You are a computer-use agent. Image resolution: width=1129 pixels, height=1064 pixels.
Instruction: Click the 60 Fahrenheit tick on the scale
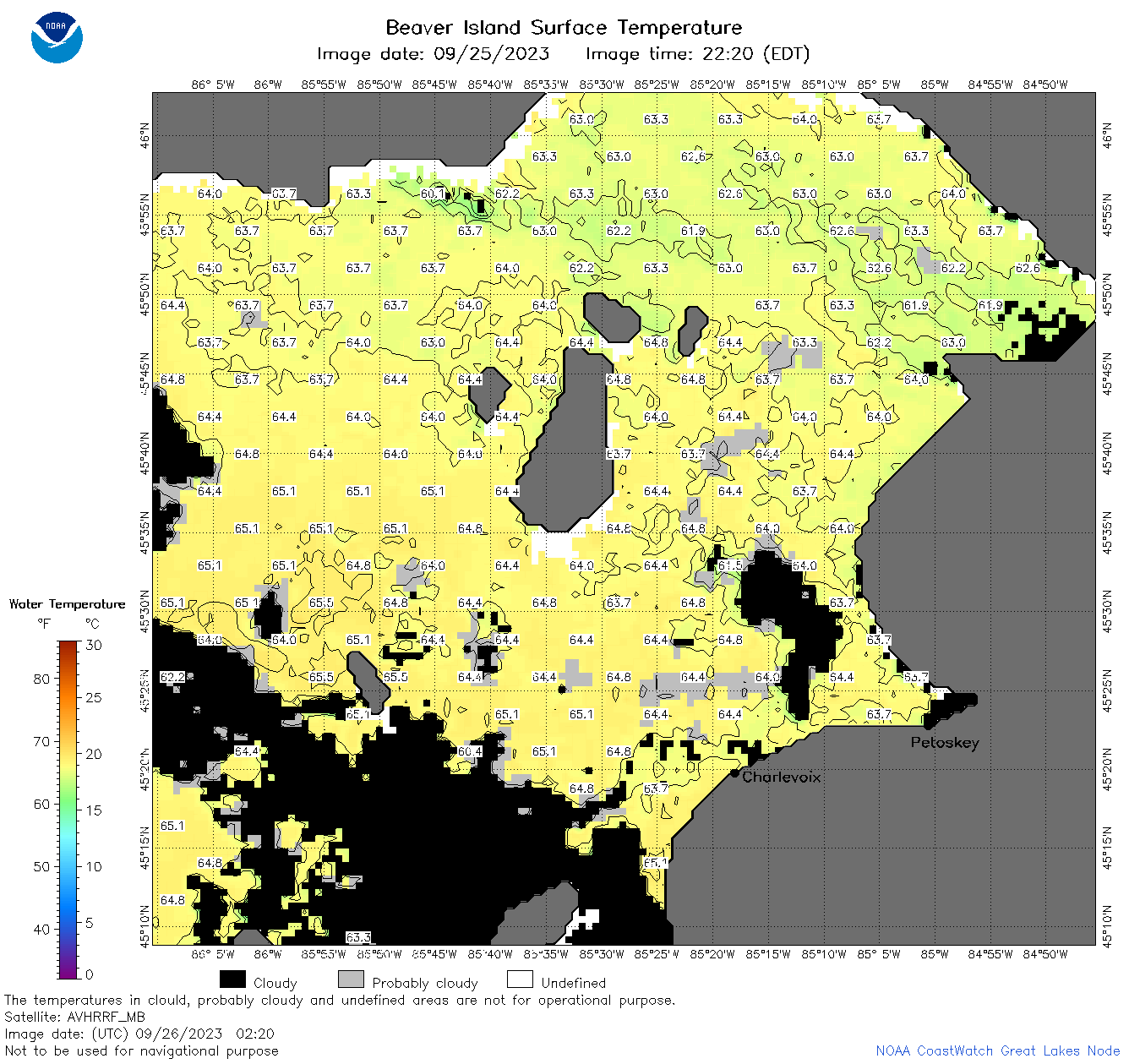(x=41, y=804)
